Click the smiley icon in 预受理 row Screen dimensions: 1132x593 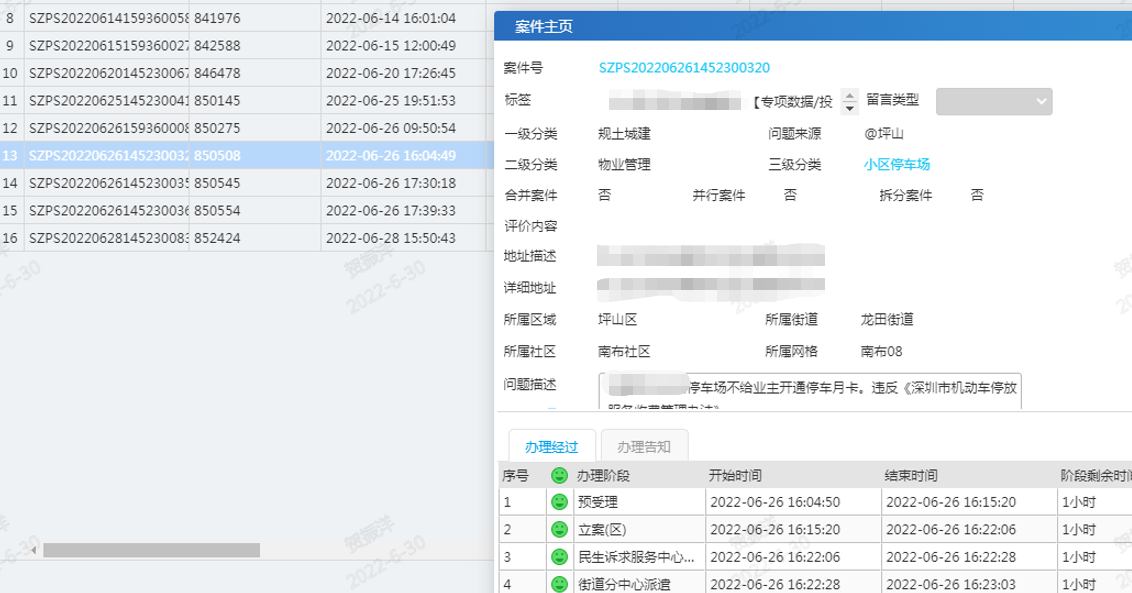(x=560, y=501)
